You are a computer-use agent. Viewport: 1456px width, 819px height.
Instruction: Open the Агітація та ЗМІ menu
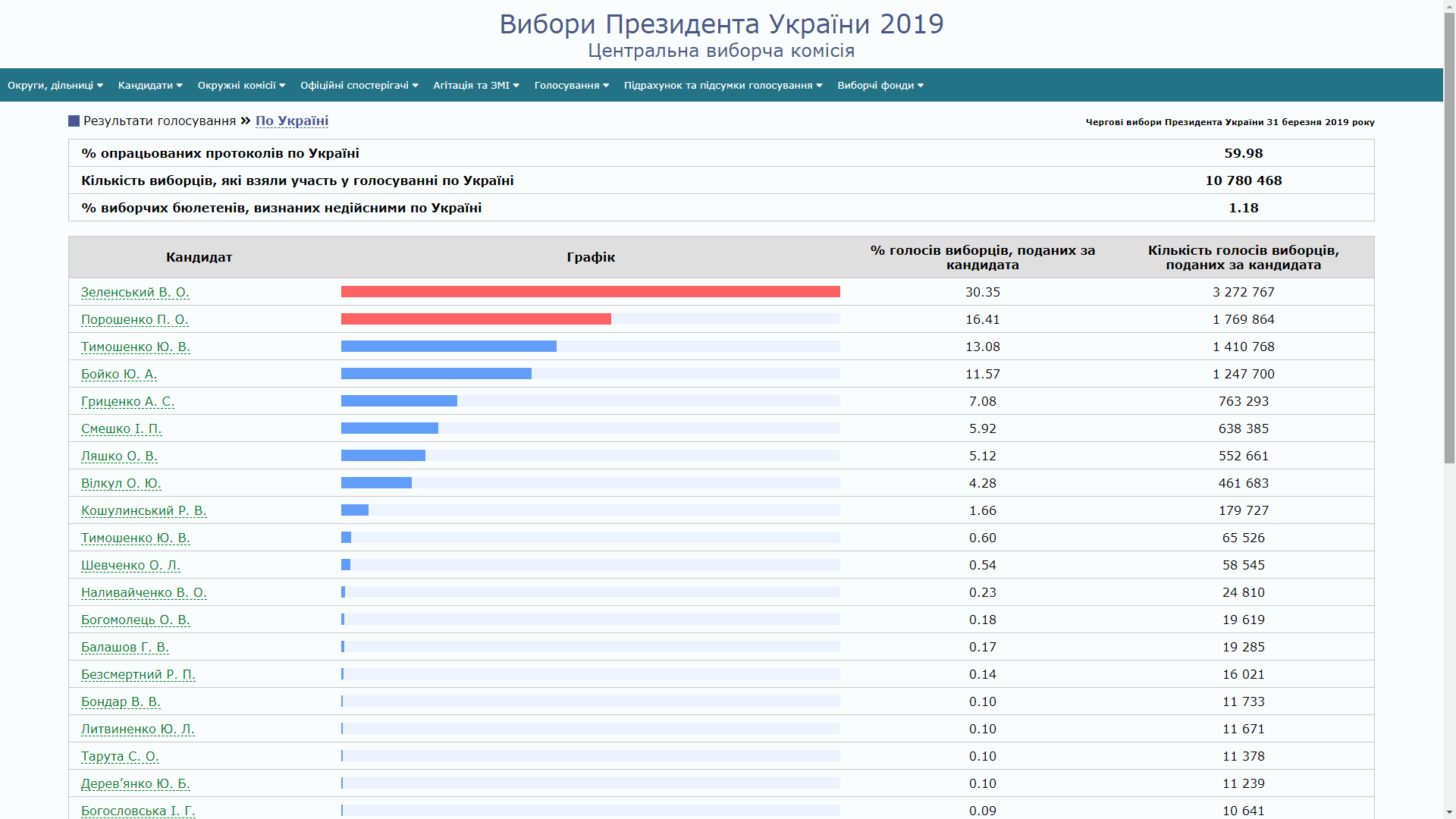[476, 85]
